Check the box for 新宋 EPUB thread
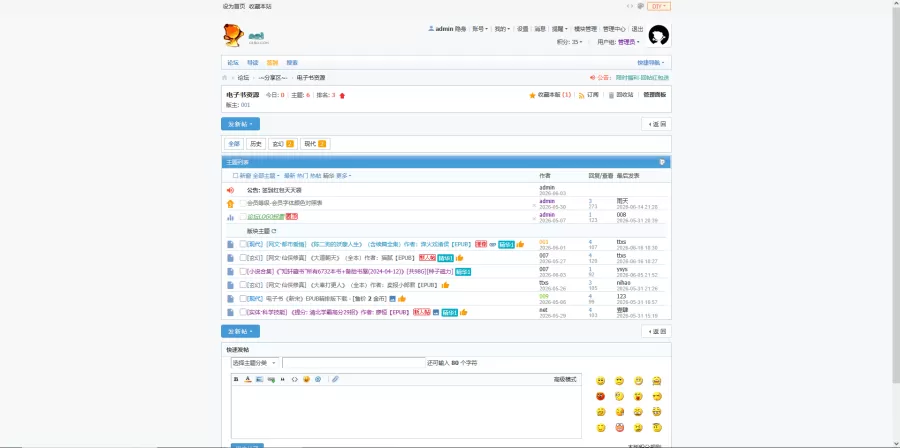The width and height of the screenshot is (900, 448). click(243, 299)
